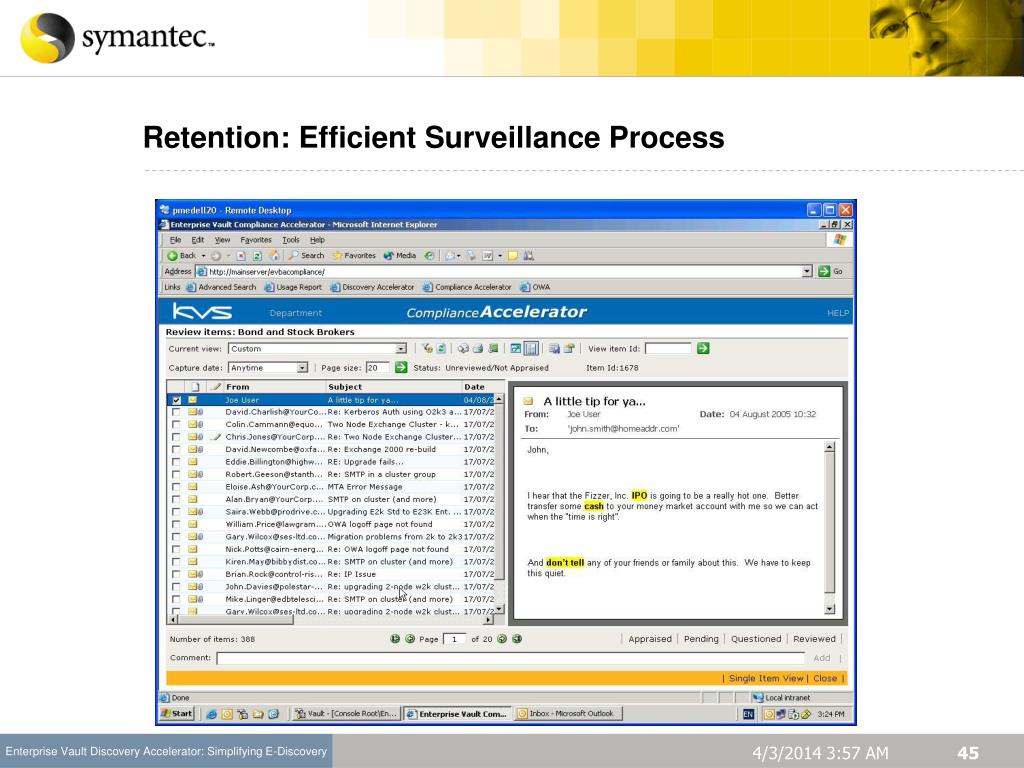
Task: Open the Tools menu
Action: coord(291,240)
